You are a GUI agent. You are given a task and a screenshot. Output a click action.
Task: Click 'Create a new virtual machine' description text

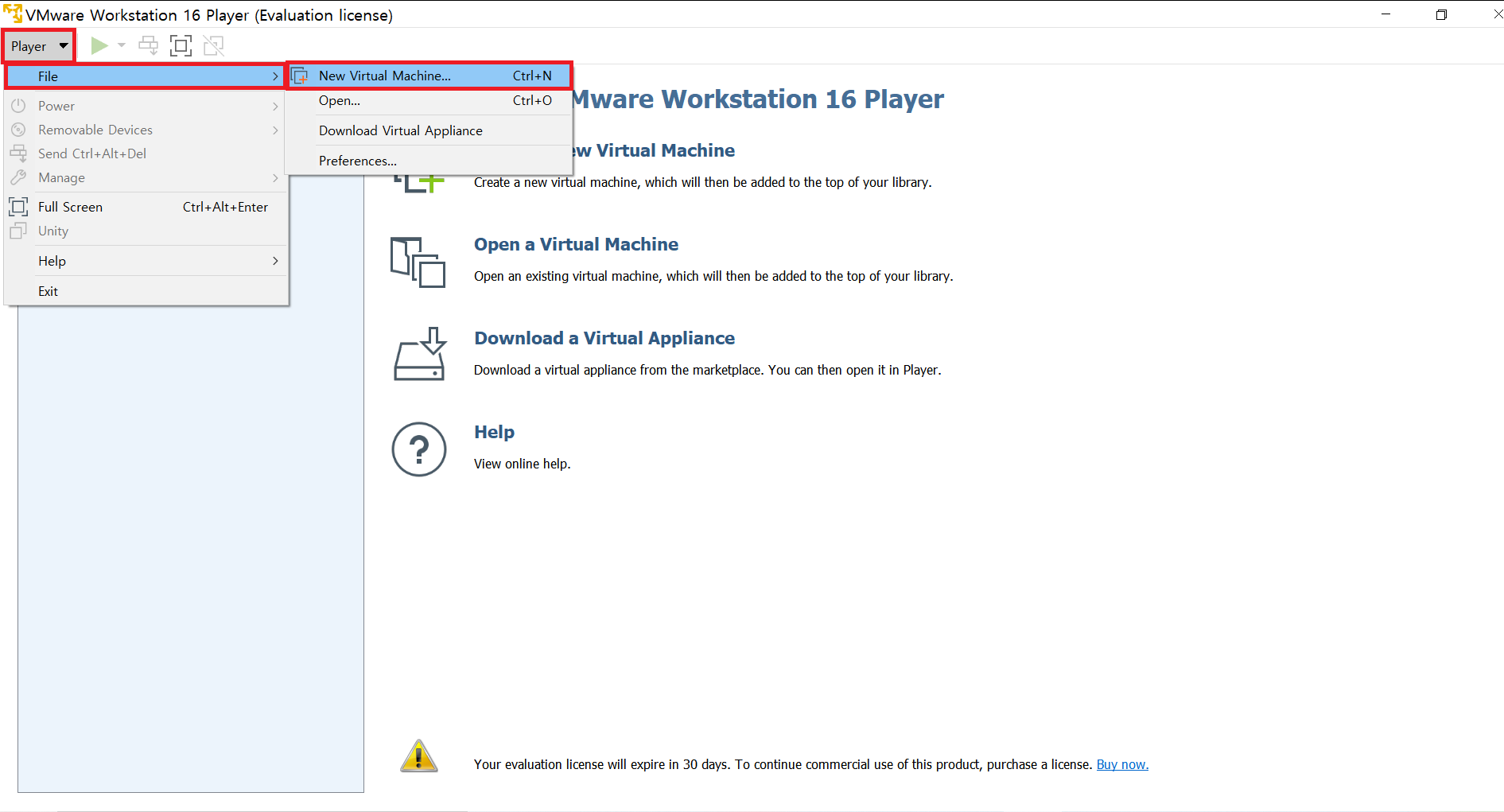(x=702, y=182)
